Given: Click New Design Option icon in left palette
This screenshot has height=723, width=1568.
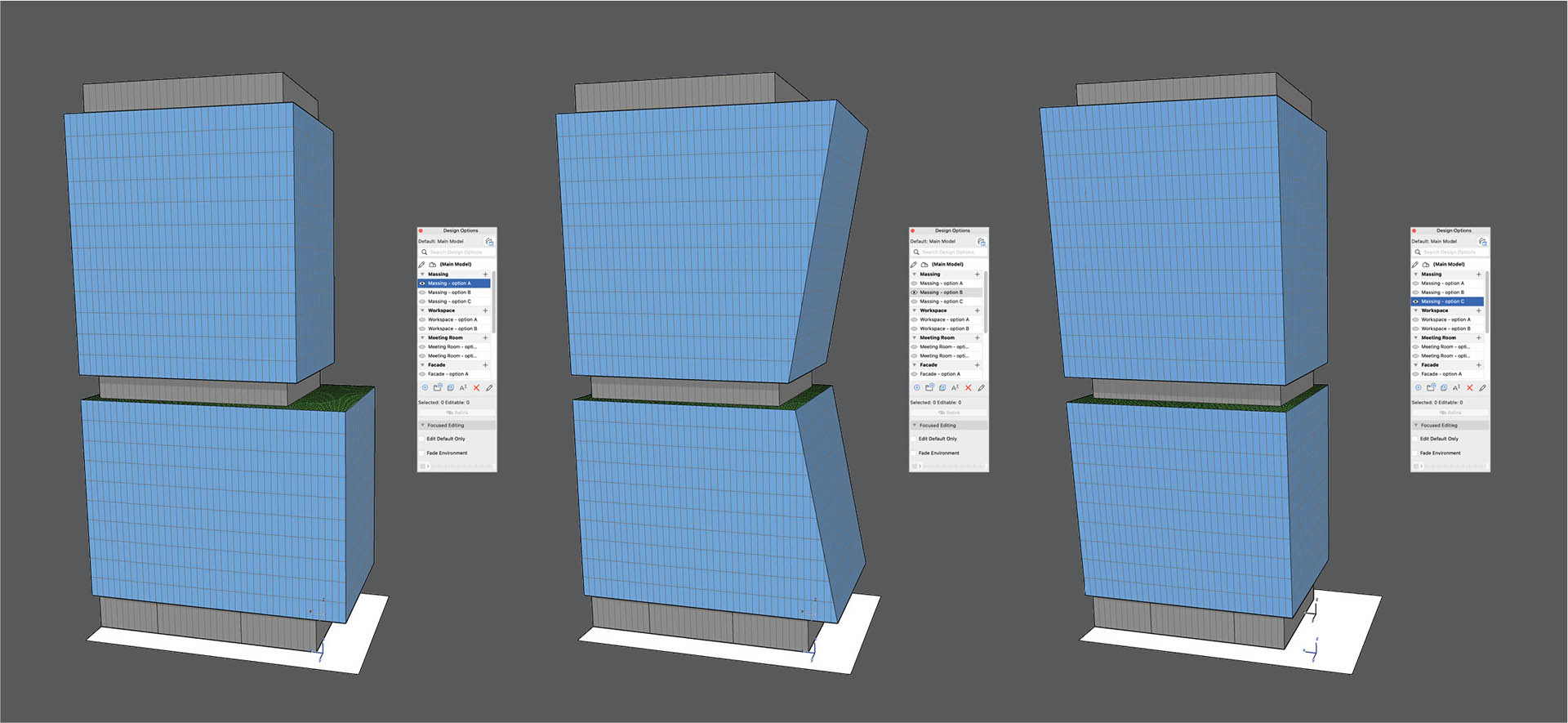Looking at the screenshot, I should click(x=425, y=387).
